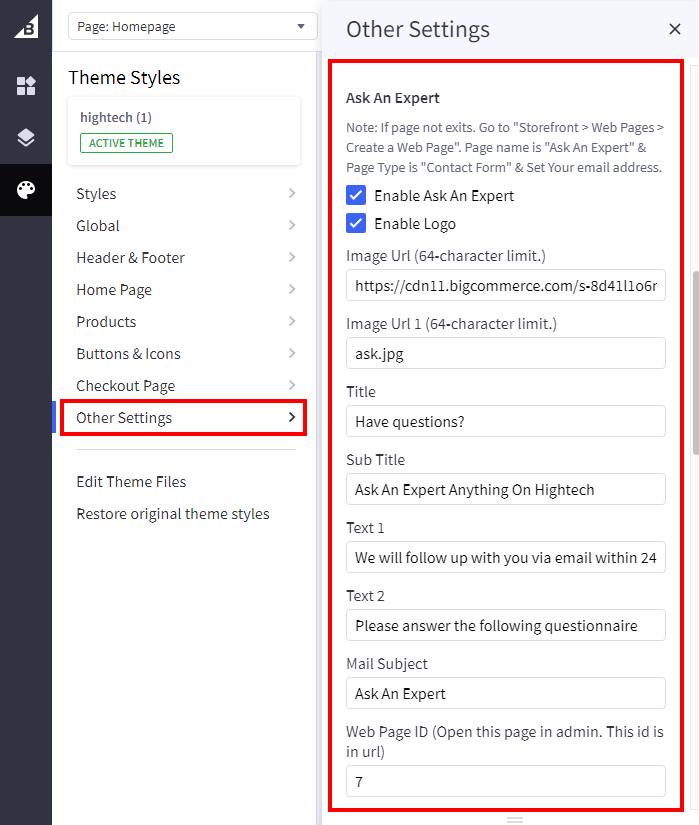Screen dimensions: 699x825
Task: Click the BigCommerce logo icon
Action: (26, 26)
